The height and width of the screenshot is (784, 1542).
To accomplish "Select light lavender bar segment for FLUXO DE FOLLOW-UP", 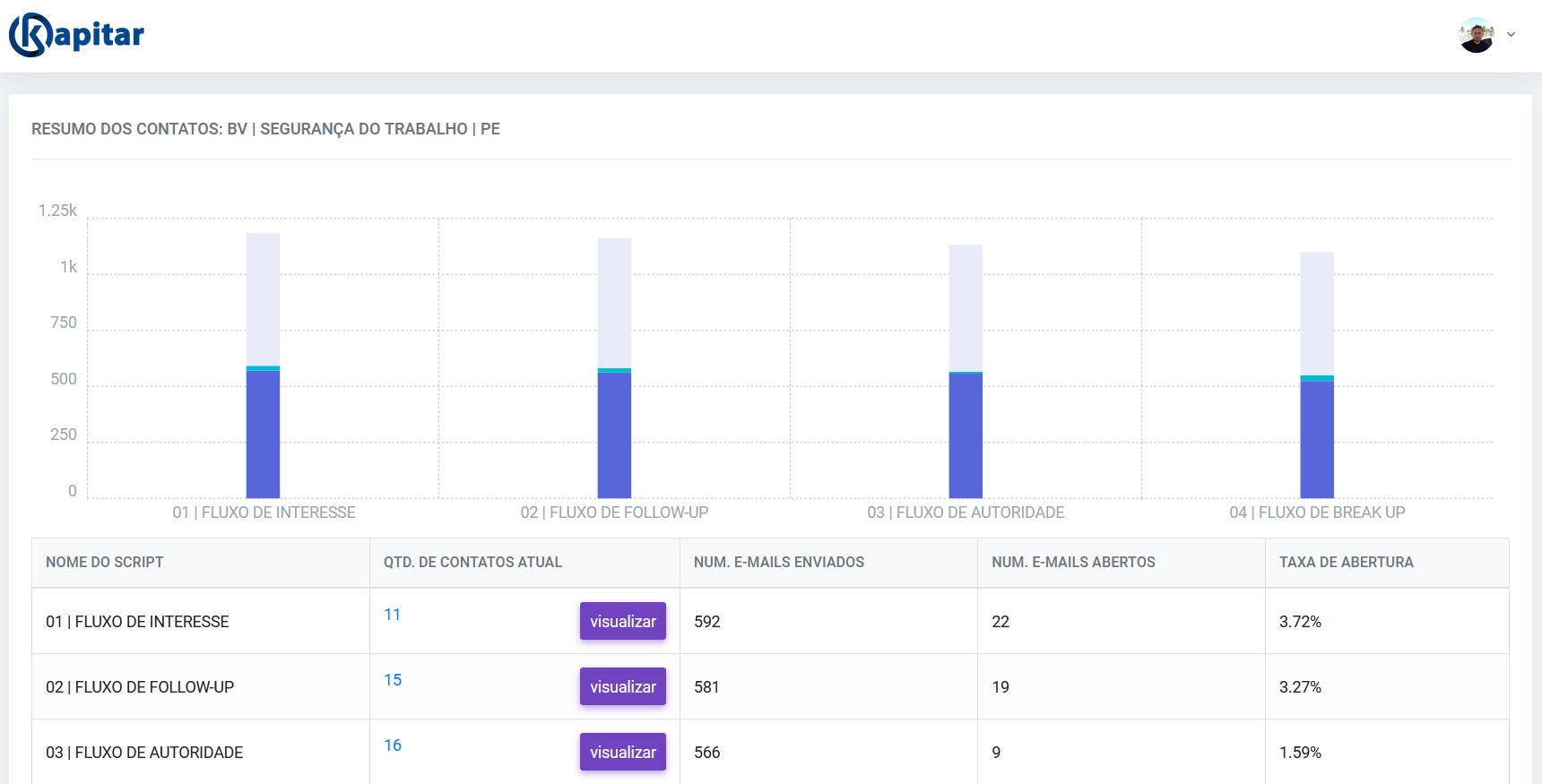I will tap(614, 303).
